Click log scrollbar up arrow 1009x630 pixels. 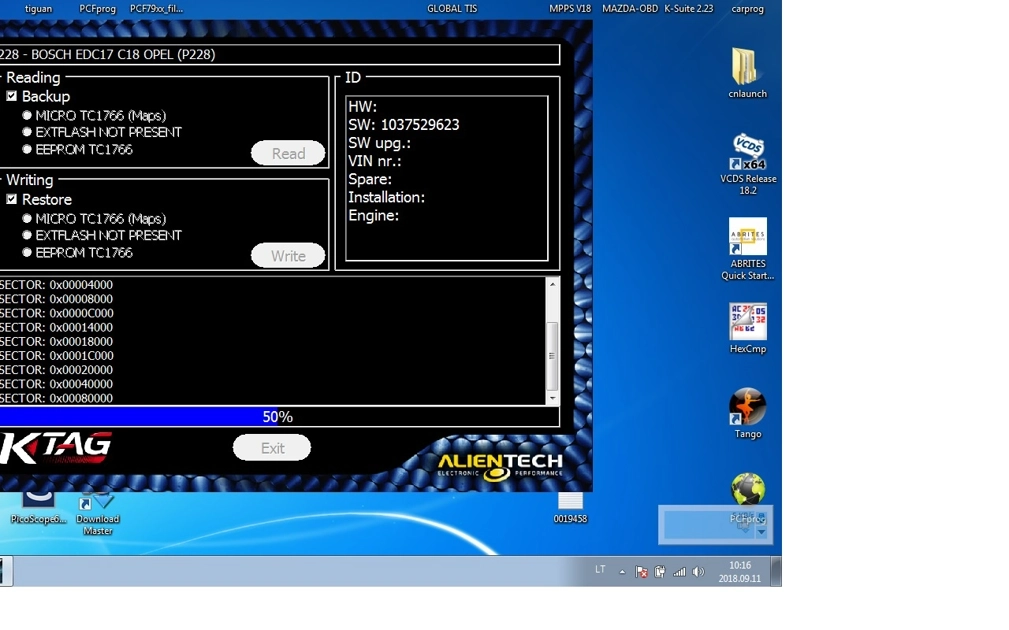point(552,284)
